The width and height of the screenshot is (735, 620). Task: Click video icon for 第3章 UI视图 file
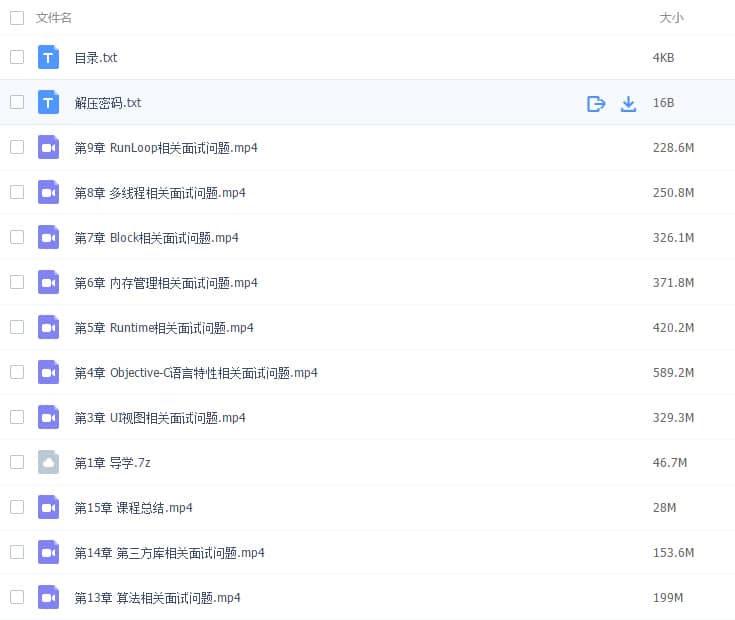click(48, 417)
